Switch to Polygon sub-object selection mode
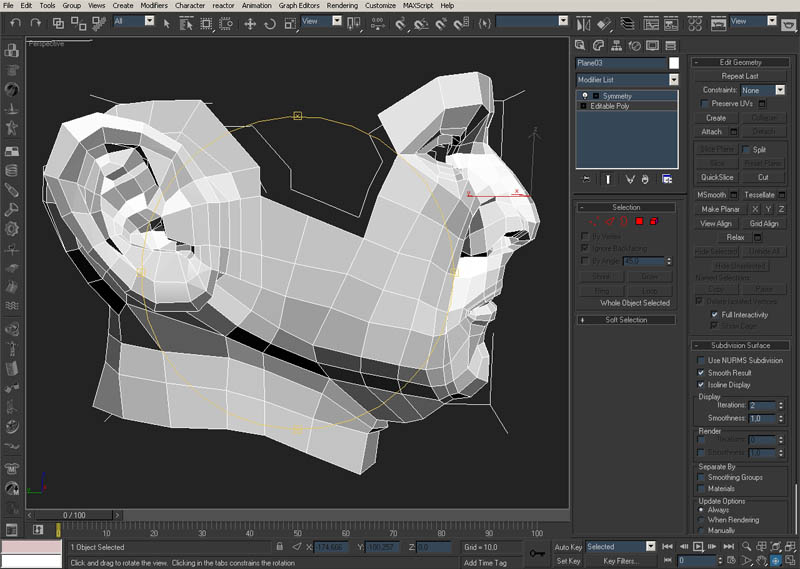 639,220
